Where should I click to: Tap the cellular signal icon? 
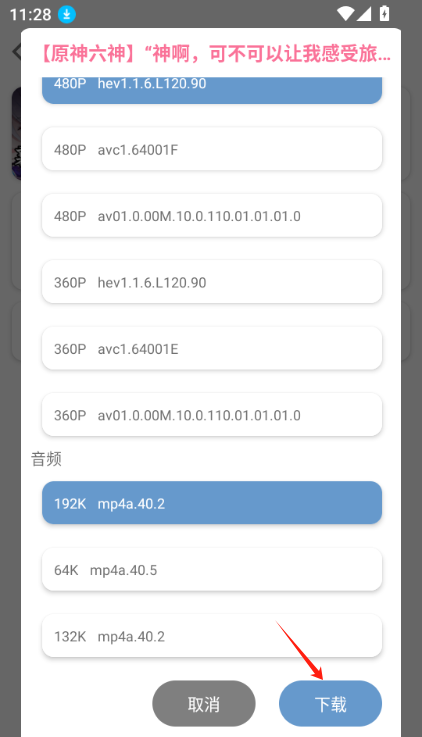364,14
